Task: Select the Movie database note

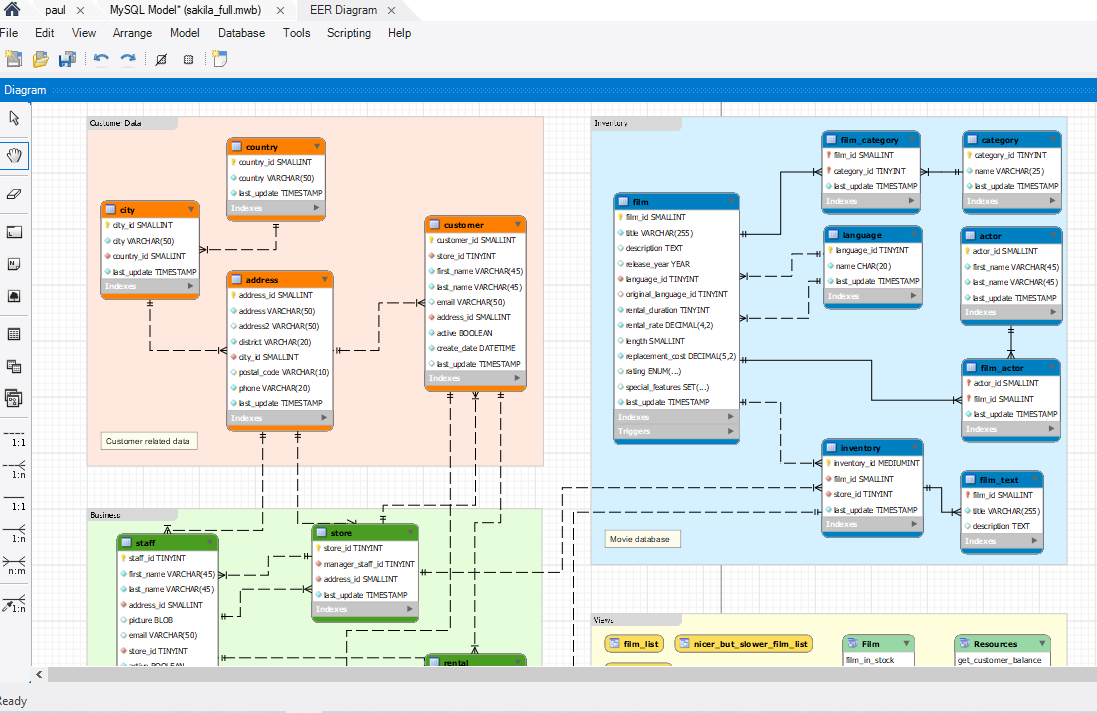Action: click(x=642, y=539)
